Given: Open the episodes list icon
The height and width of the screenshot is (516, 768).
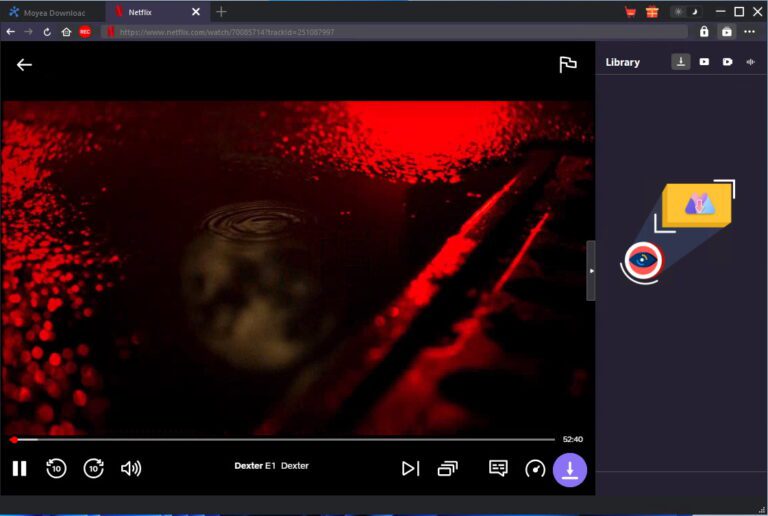Looking at the screenshot, I should (x=447, y=468).
